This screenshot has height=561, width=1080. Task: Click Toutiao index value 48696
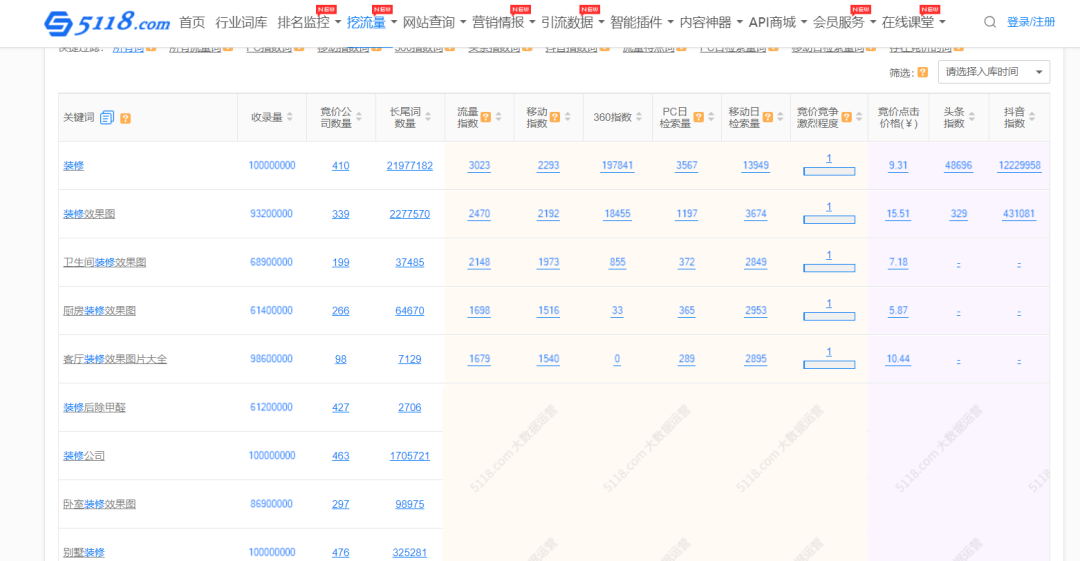(958, 165)
